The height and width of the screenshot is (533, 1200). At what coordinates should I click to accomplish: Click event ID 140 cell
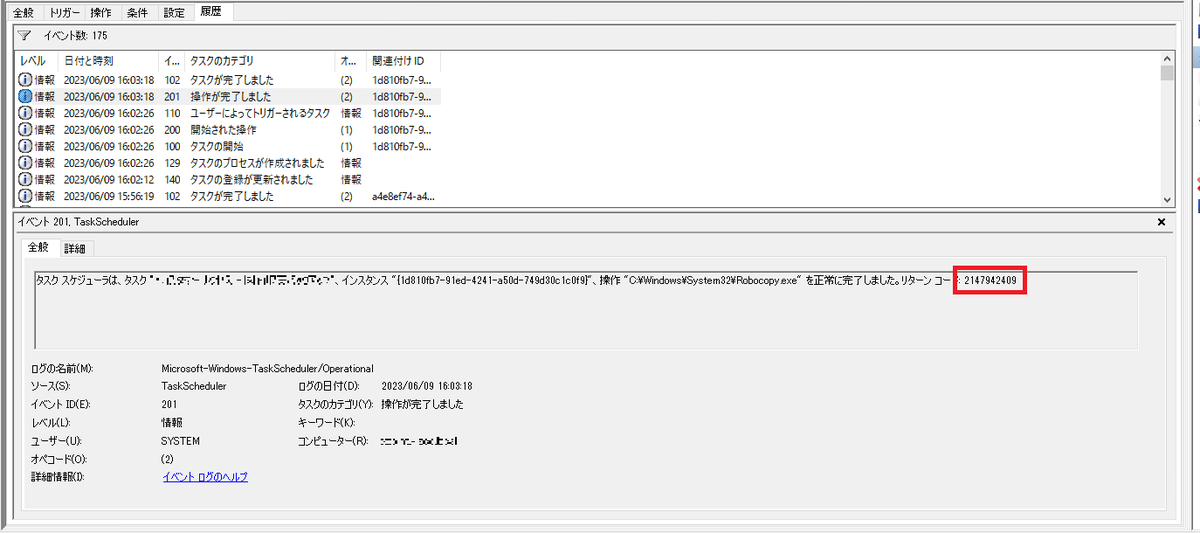pyautogui.click(x=171, y=180)
